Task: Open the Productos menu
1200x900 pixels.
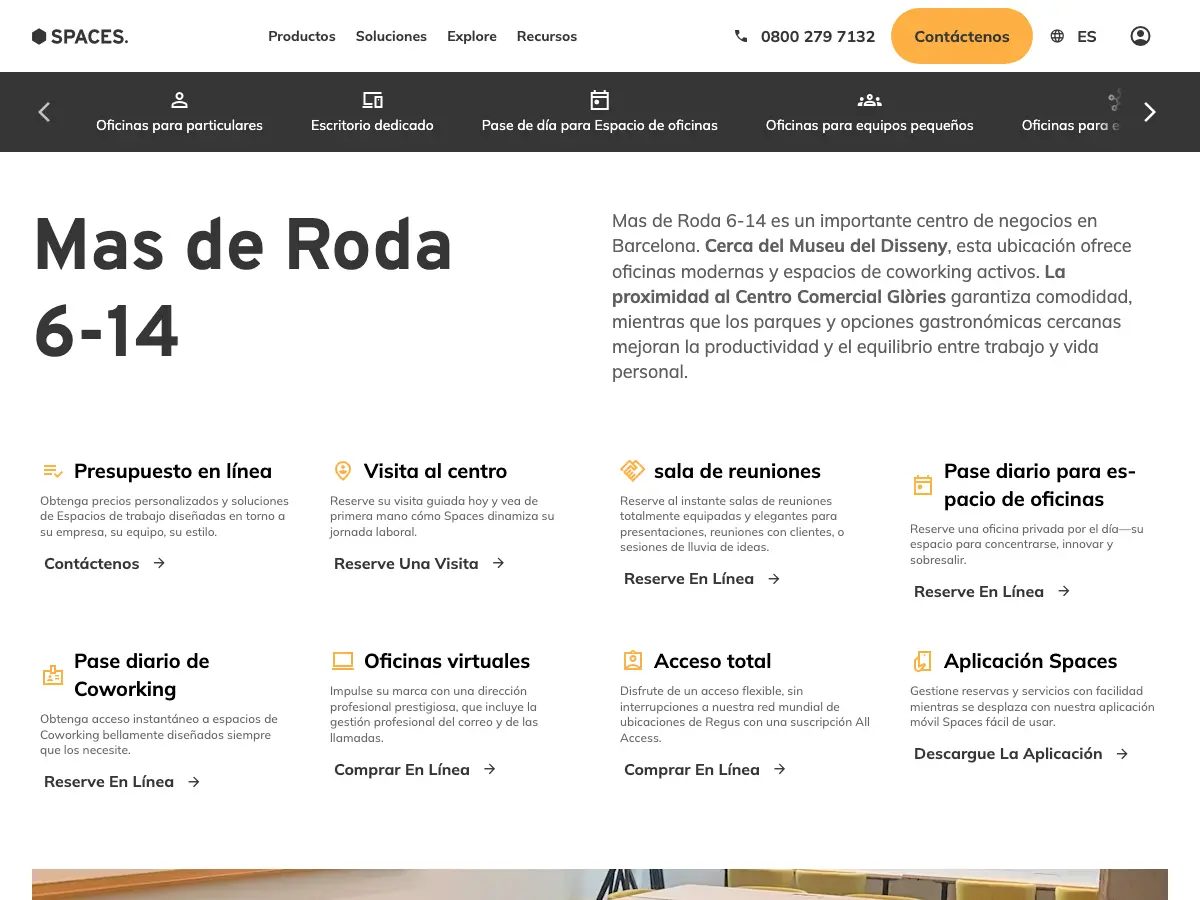Action: pyautogui.click(x=302, y=36)
